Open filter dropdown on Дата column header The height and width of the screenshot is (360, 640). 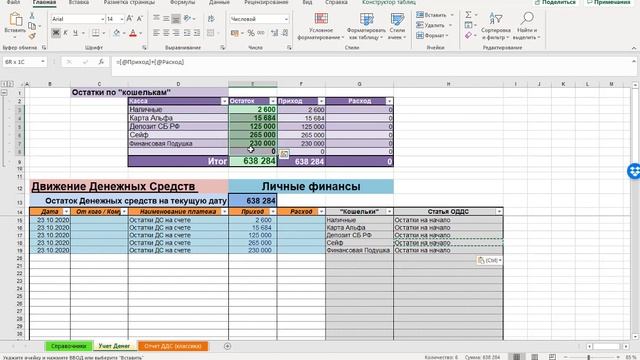66,211
